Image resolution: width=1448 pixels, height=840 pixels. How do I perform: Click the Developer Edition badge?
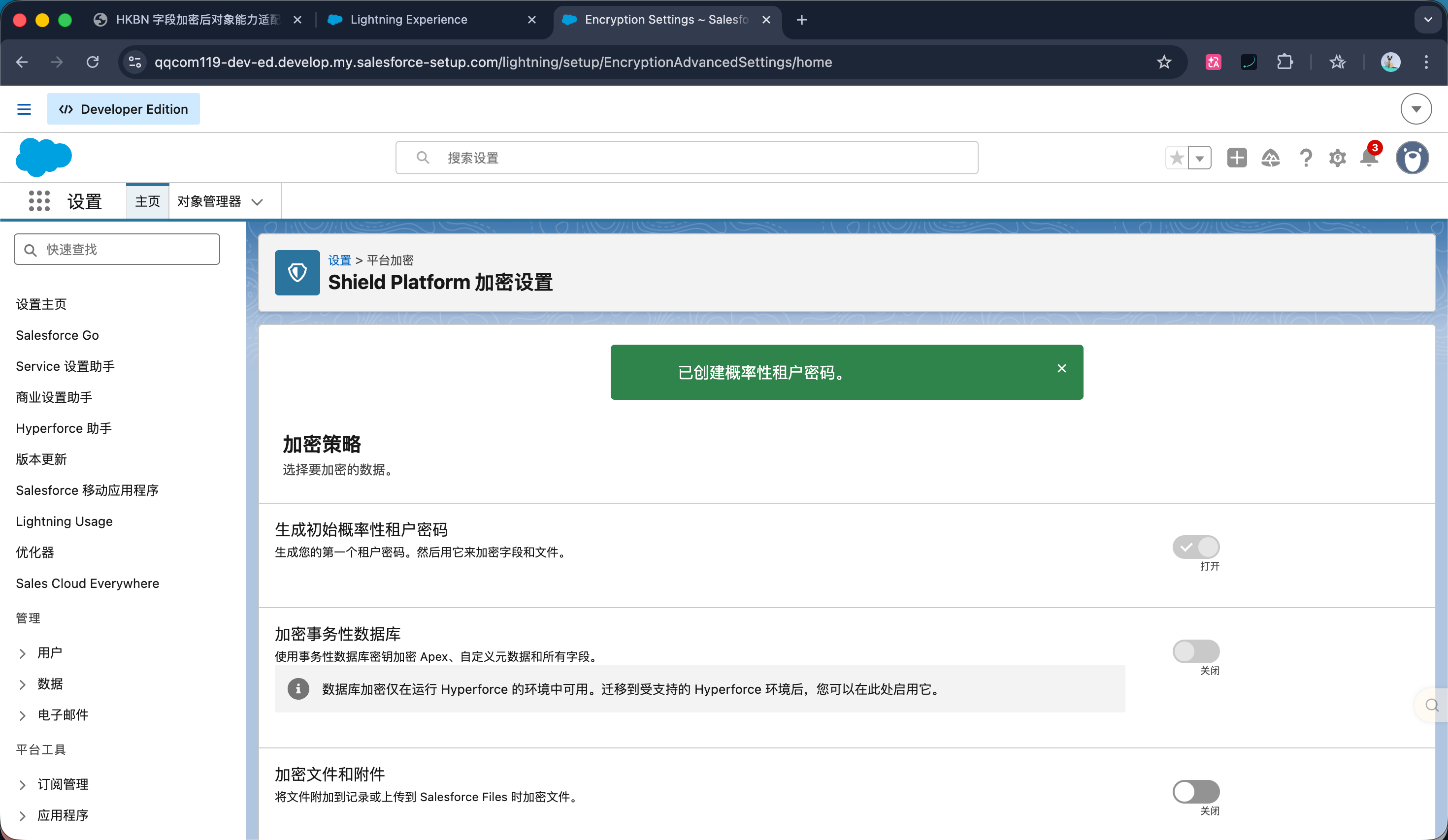tap(124, 109)
